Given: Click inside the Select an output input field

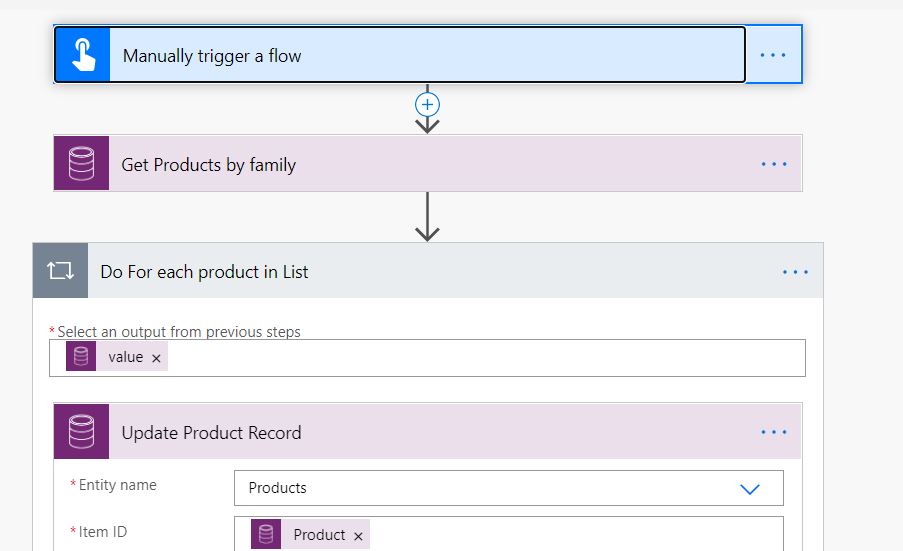Looking at the screenshot, I should click(427, 358).
